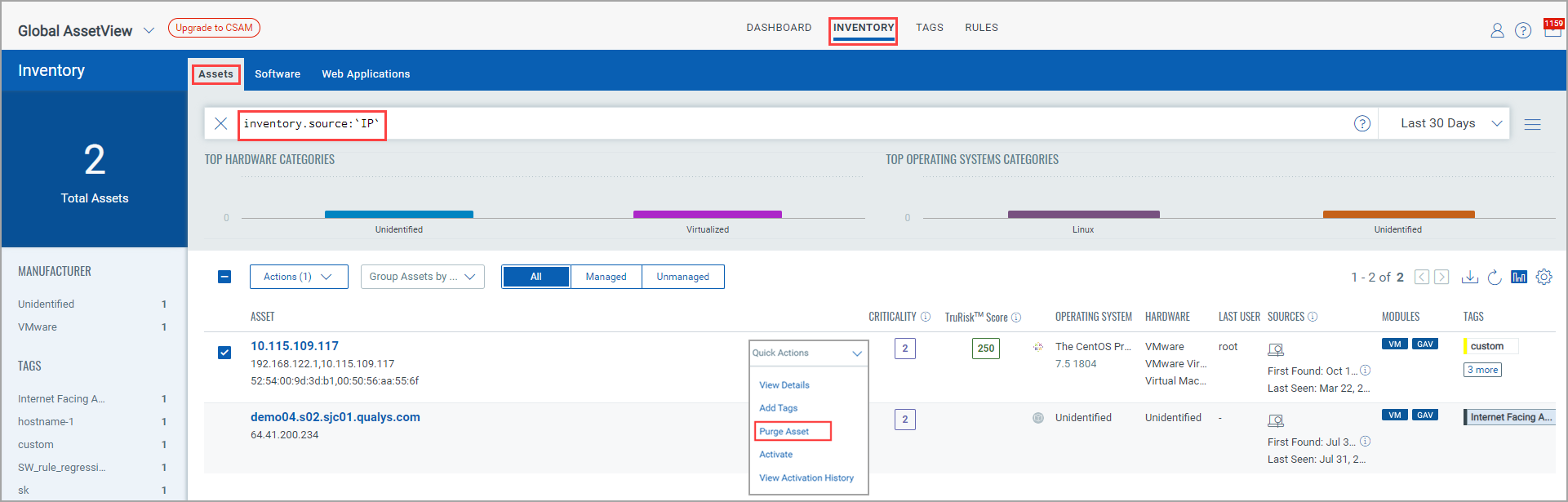The width and height of the screenshot is (1568, 502).
Task: Open the hamburger menu beside date range
Action: (1532, 124)
